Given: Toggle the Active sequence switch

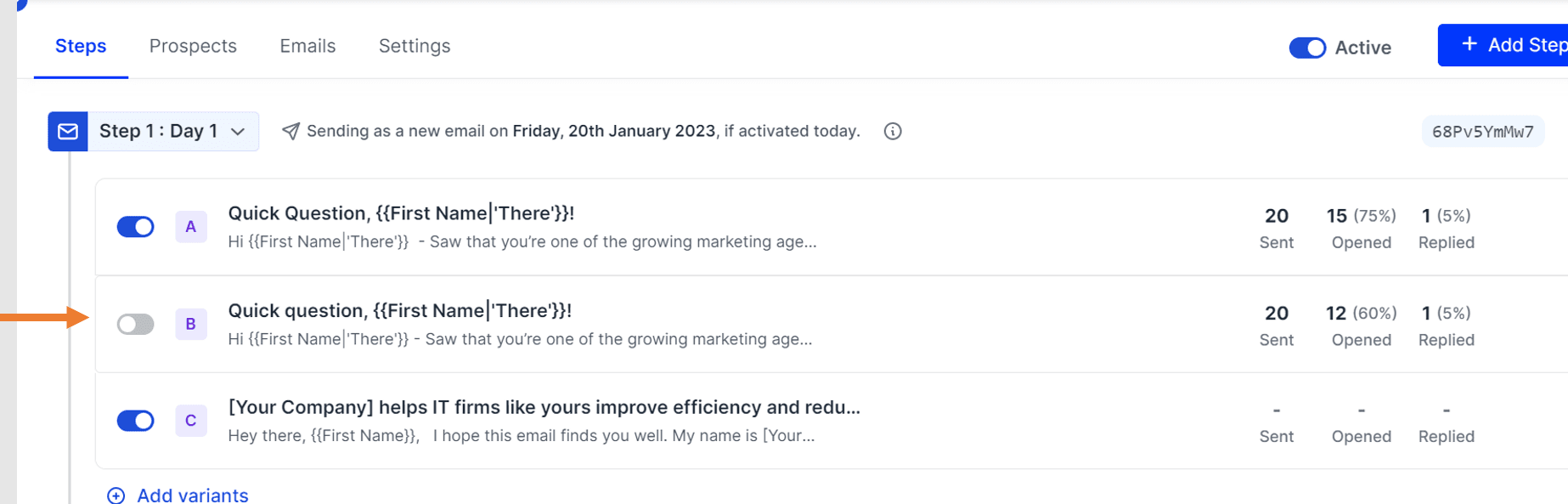Looking at the screenshot, I should click(1307, 48).
